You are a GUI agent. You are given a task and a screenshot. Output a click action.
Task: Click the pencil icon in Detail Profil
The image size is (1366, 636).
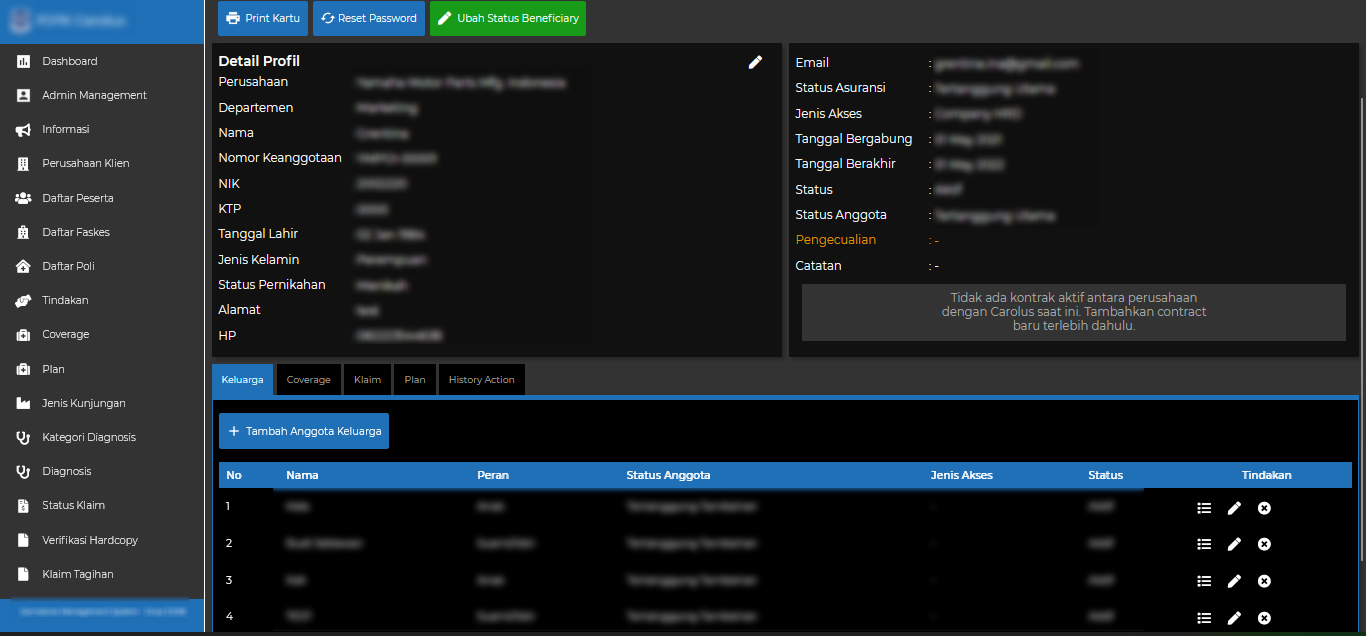tap(755, 62)
